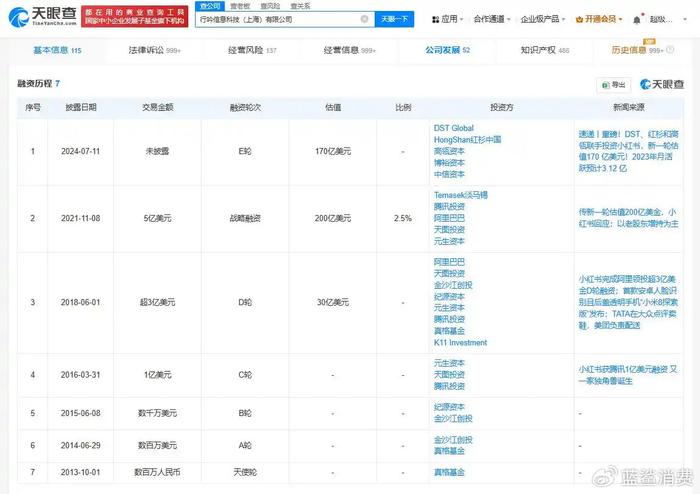The image size is (700, 494).
Task: Clear the search box with the X icon
Action: pos(364,19)
